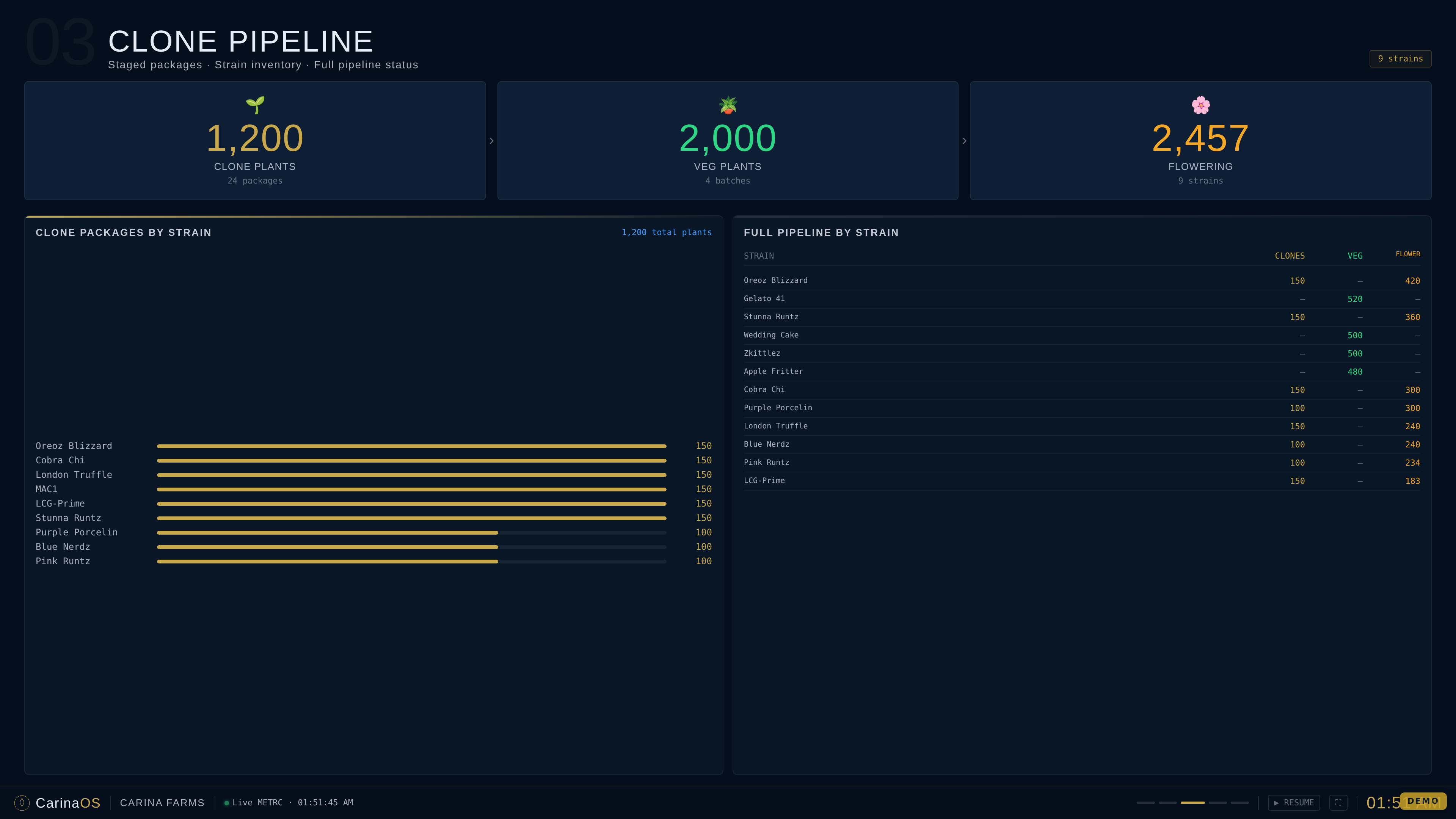The image size is (1456, 819).
Task: Select Cobra Chi row in pipeline table
Action: tap(1082, 390)
